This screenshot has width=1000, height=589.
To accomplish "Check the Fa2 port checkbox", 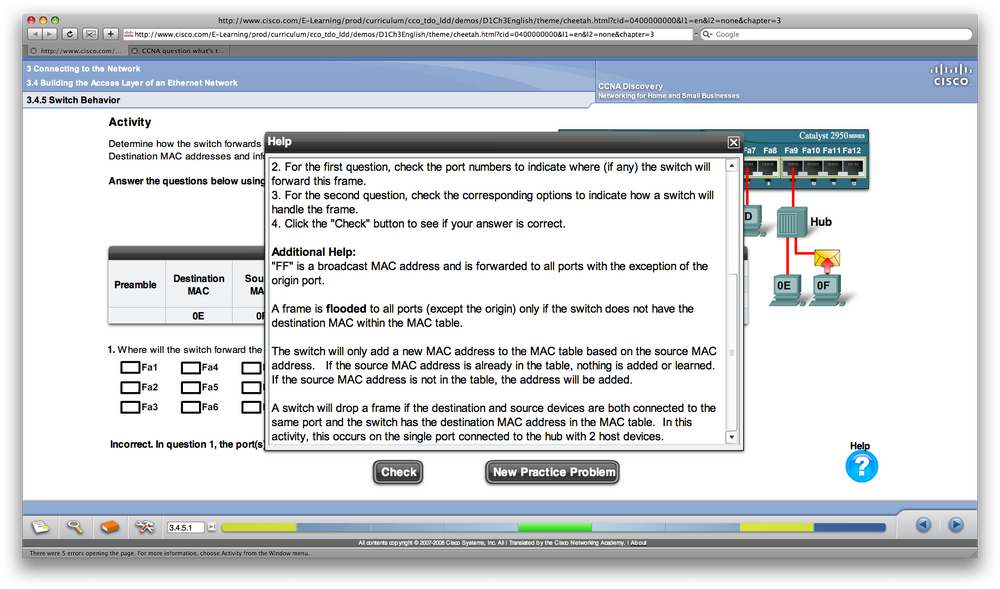I will (x=130, y=388).
